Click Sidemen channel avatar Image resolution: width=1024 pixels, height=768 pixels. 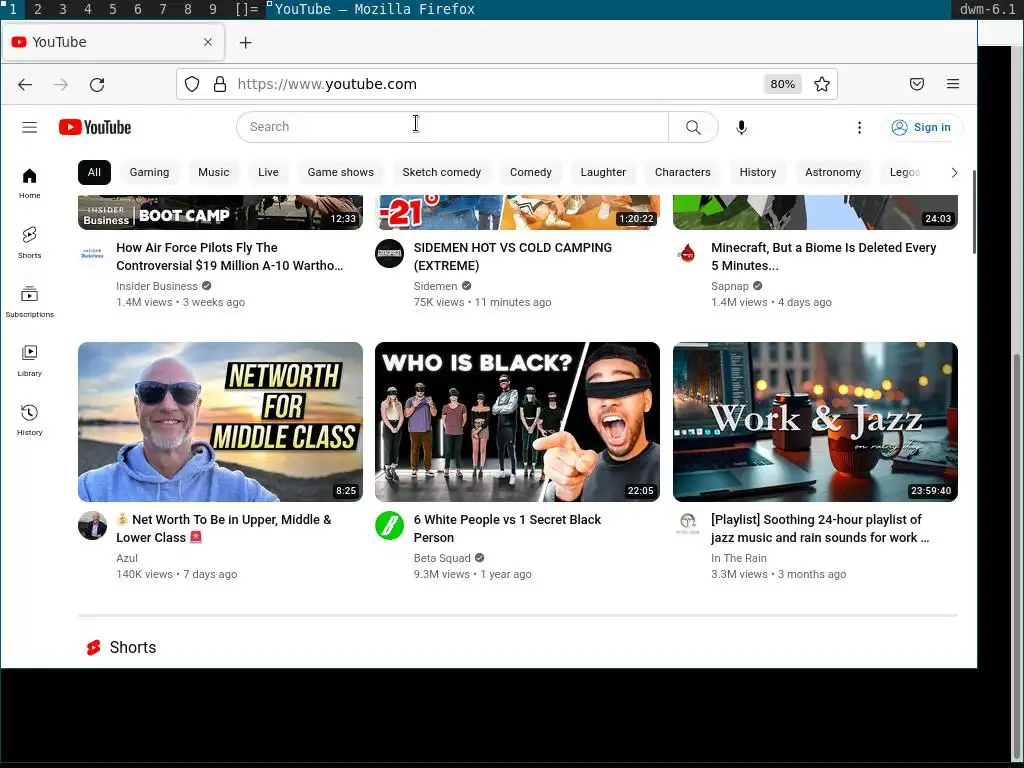pos(389,253)
